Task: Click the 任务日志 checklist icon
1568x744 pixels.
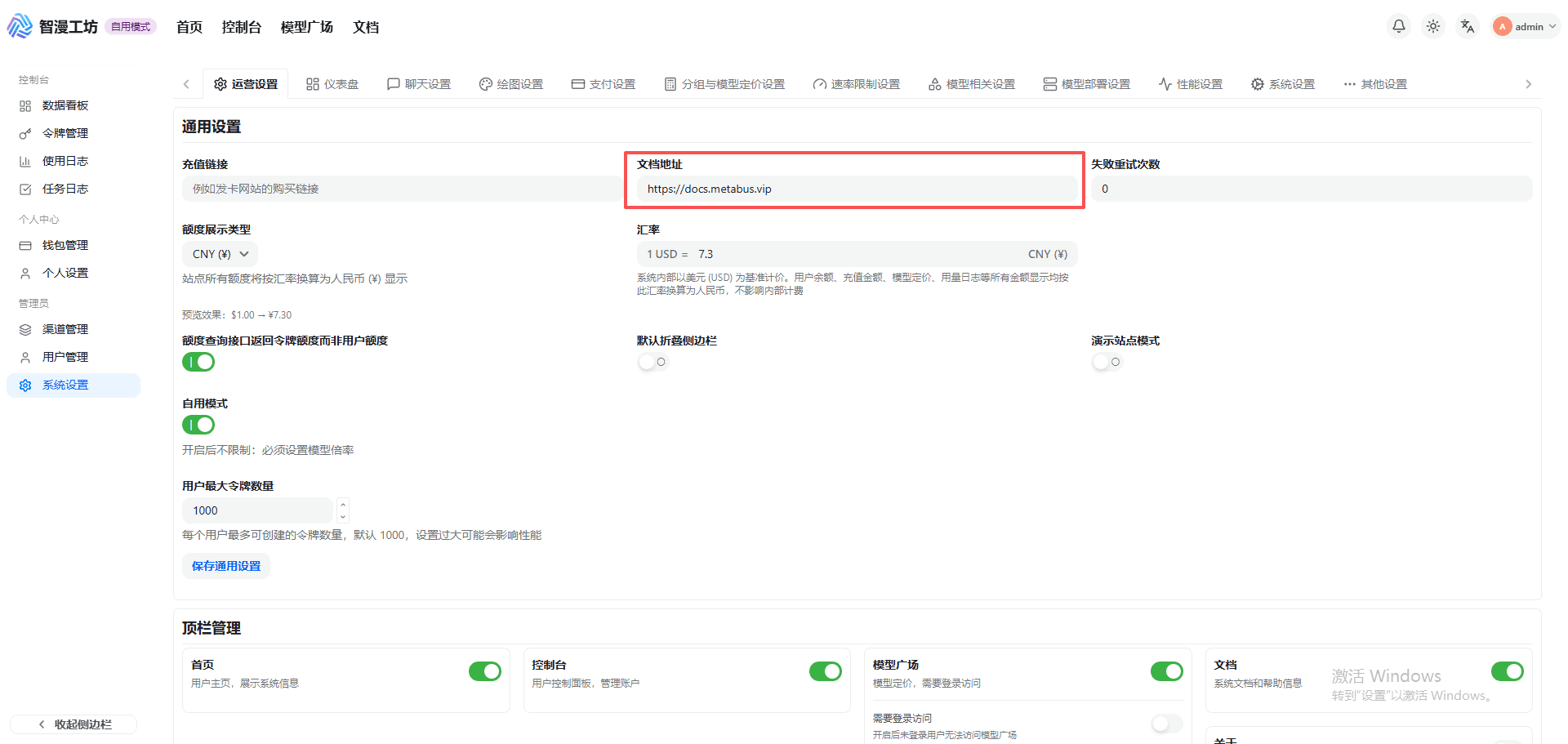Action: coord(25,189)
